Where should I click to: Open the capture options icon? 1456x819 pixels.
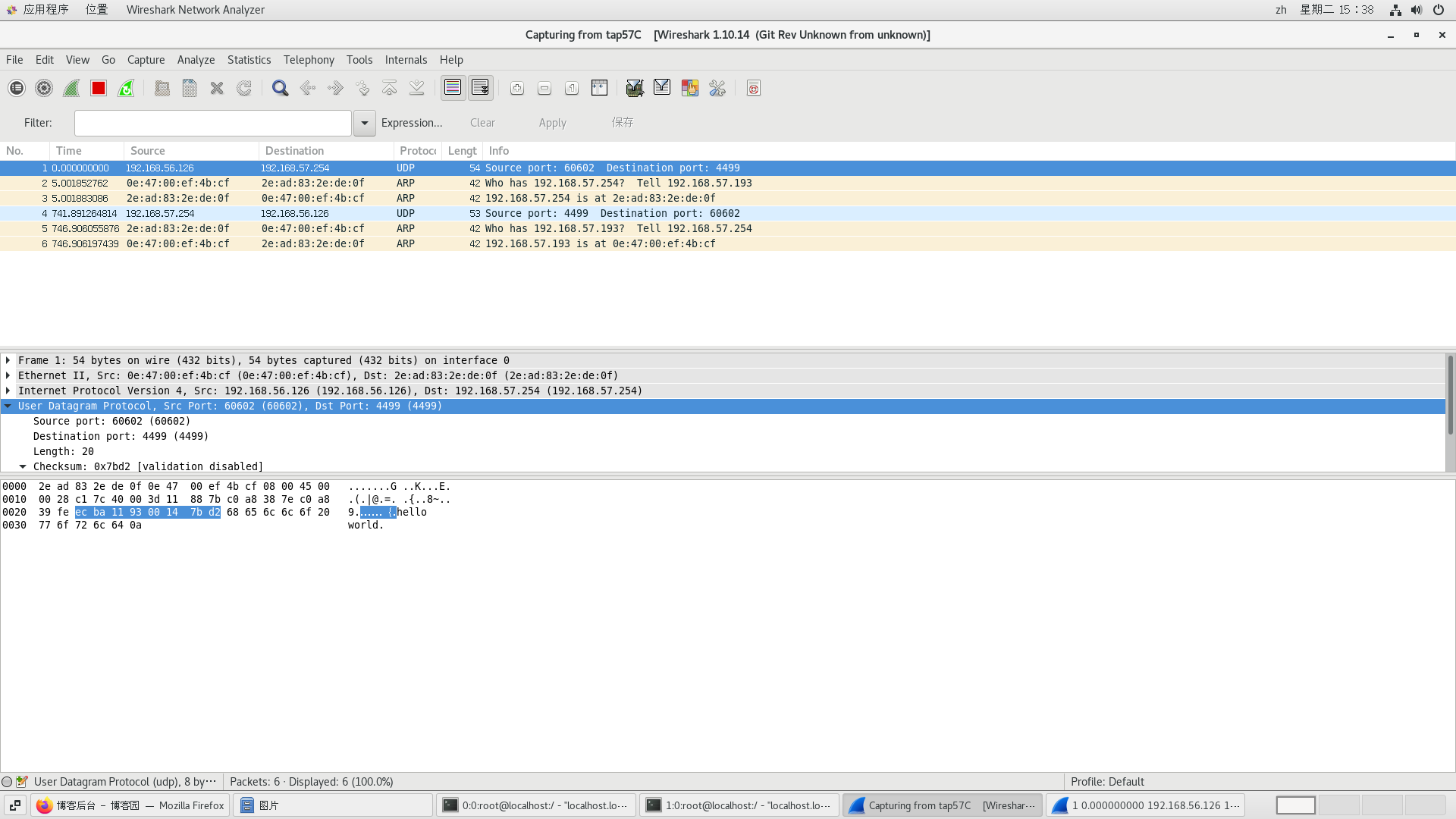(x=44, y=88)
